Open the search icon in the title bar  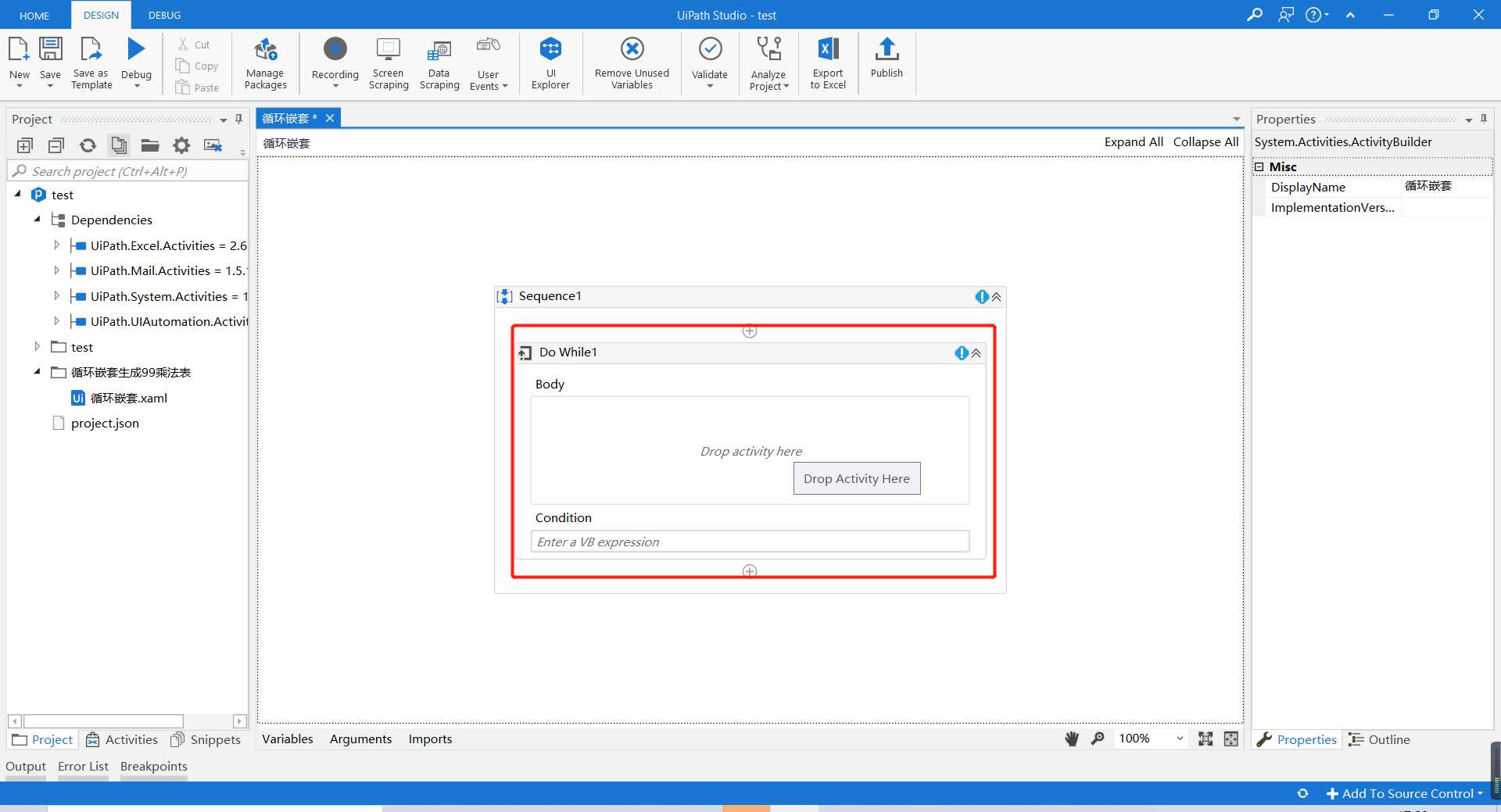point(1255,15)
